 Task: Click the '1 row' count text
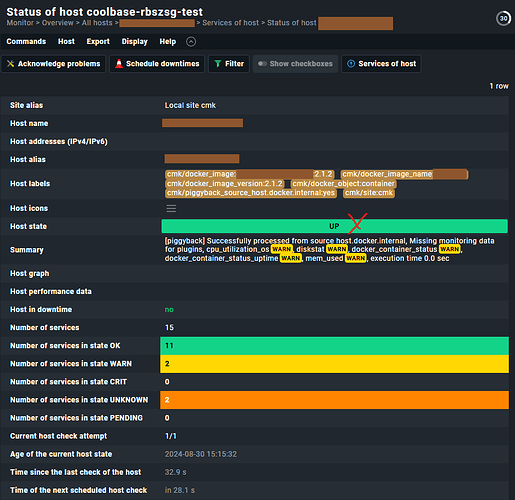499,86
